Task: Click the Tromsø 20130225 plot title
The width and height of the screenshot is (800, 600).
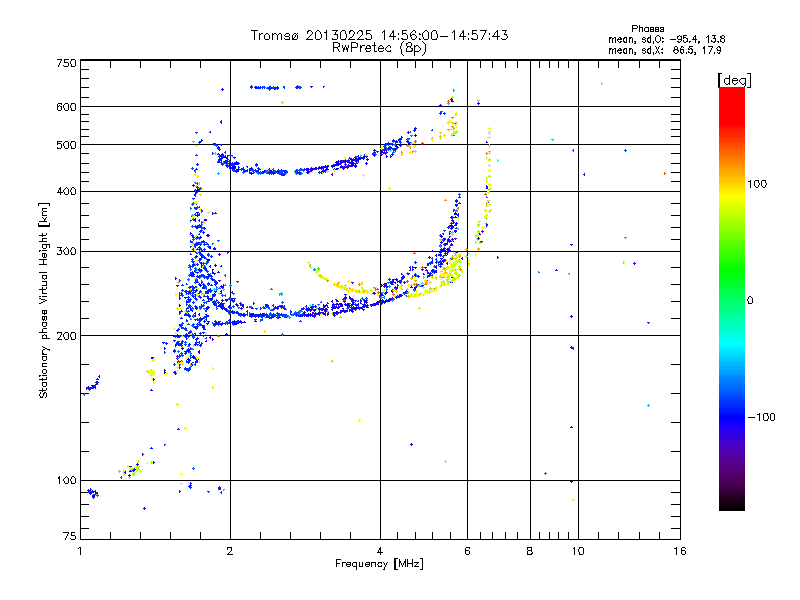Action: point(379,35)
